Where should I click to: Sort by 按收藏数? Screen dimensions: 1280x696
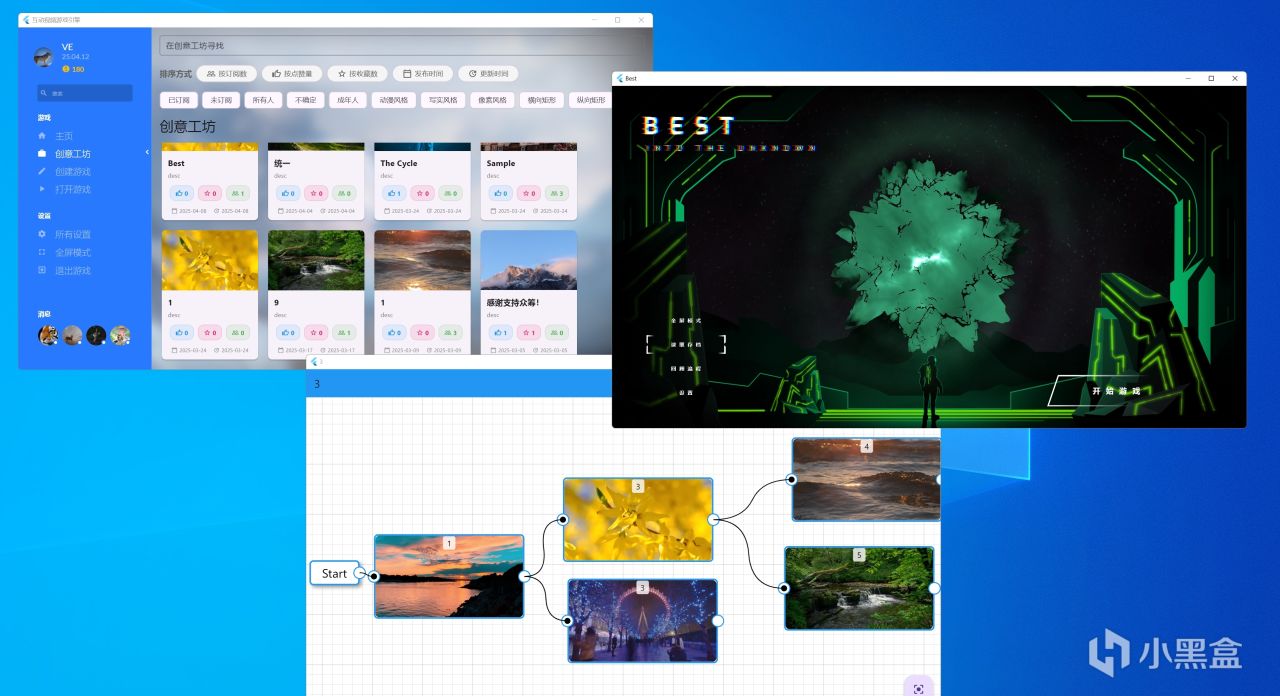pyautogui.click(x=357, y=73)
